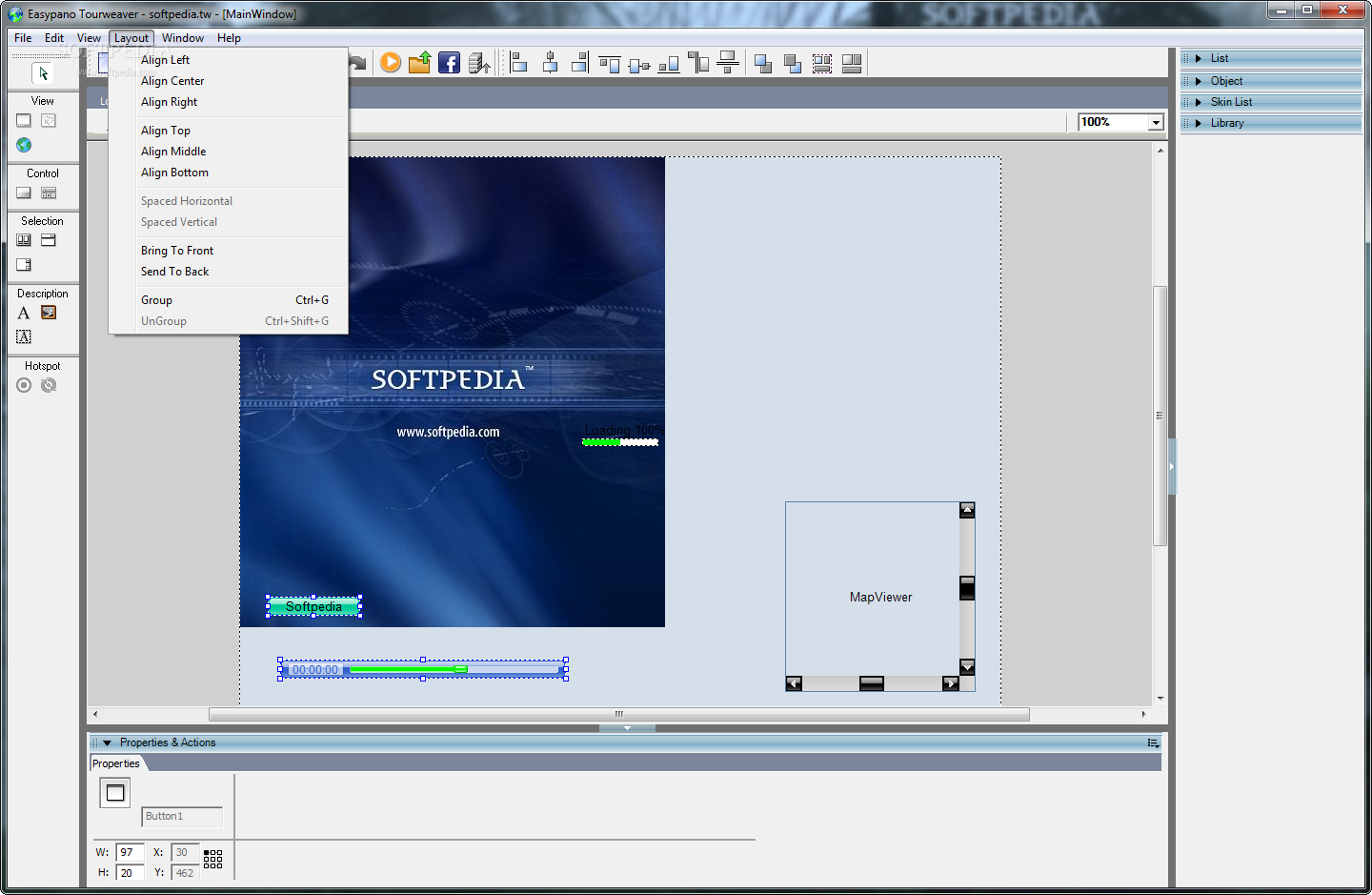1372x895 pixels.
Task: Click the H height field
Action: click(x=130, y=873)
